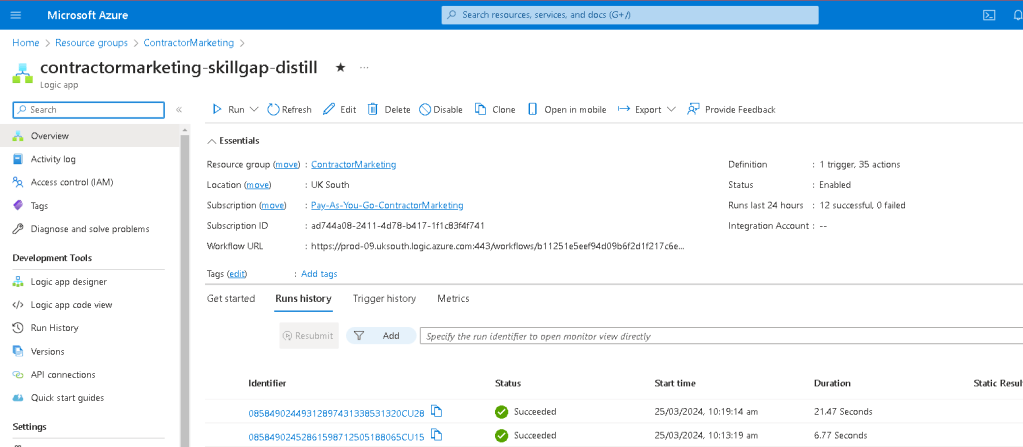Expand the Run dropdown arrow
This screenshot has width=1023, height=447.
coord(254,110)
